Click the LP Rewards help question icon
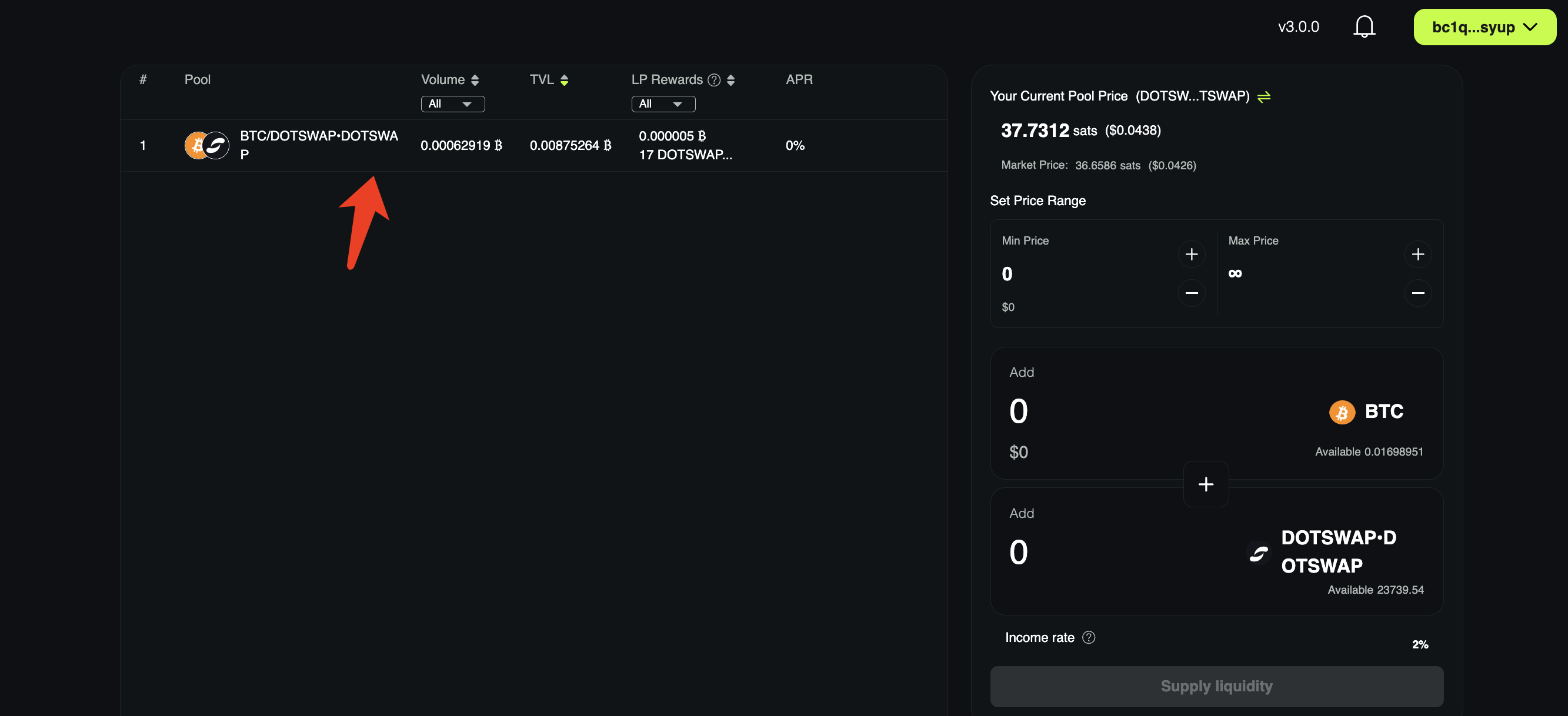Image resolution: width=1568 pixels, height=716 pixels. pyautogui.click(x=714, y=80)
